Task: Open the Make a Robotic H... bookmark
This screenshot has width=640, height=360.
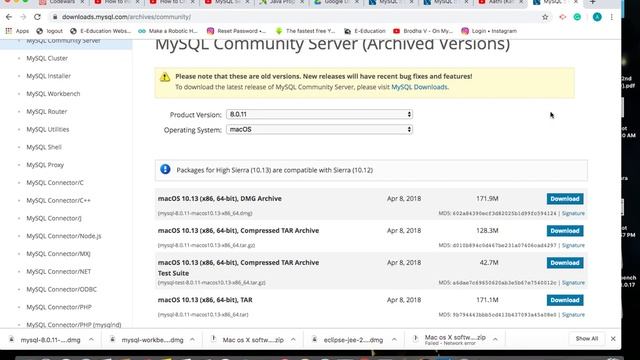Action: coord(168,31)
